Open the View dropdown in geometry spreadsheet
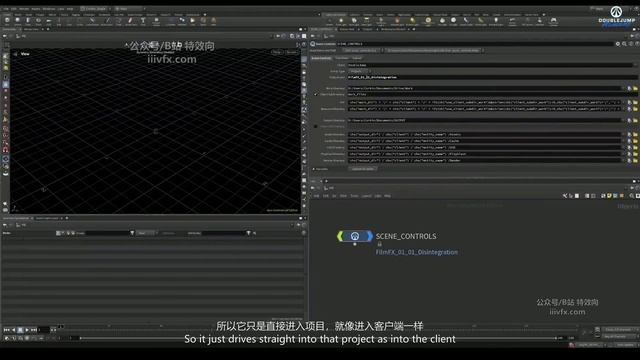 tap(146, 233)
